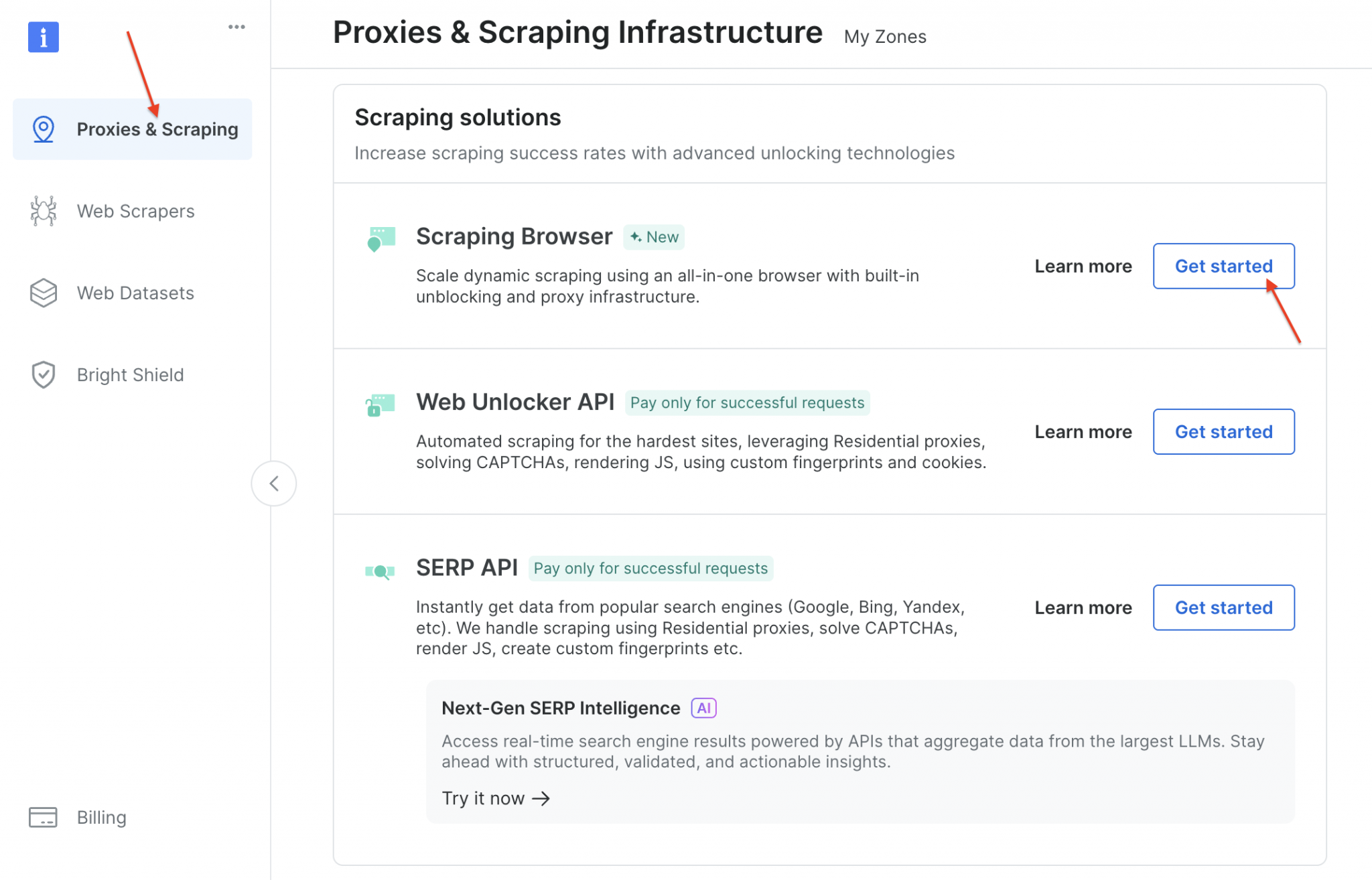
Task: Open the three-dots overflow menu
Action: point(236,26)
